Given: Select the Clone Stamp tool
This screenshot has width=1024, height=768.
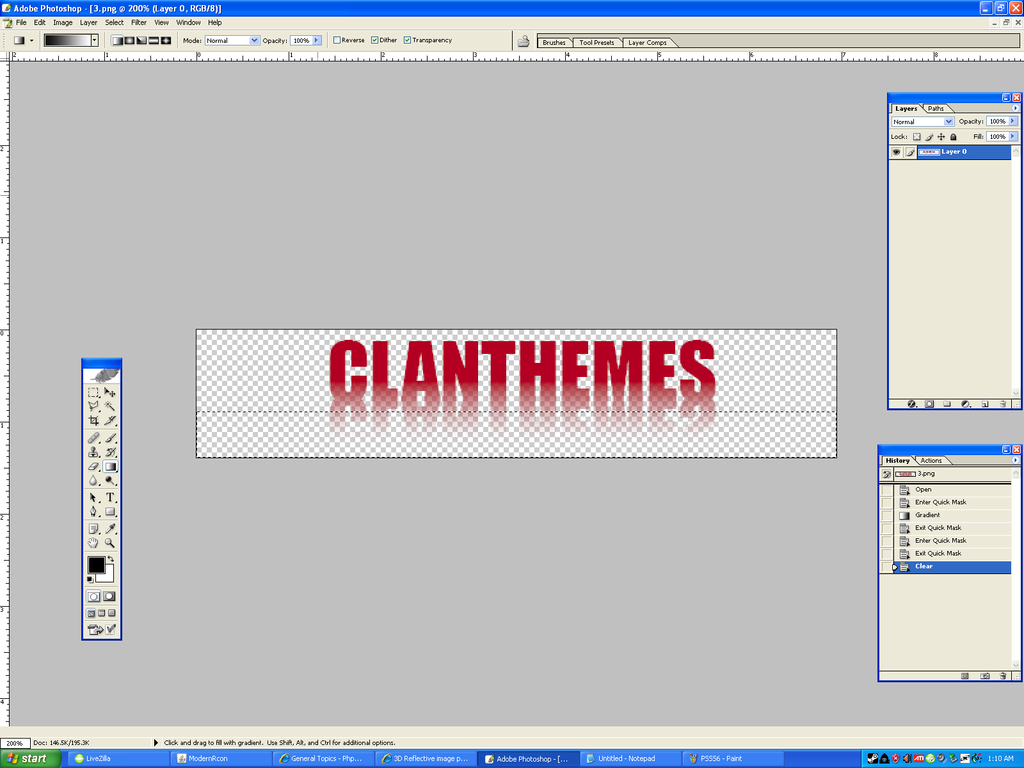Looking at the screenshot, I should [x=93, y=452].
